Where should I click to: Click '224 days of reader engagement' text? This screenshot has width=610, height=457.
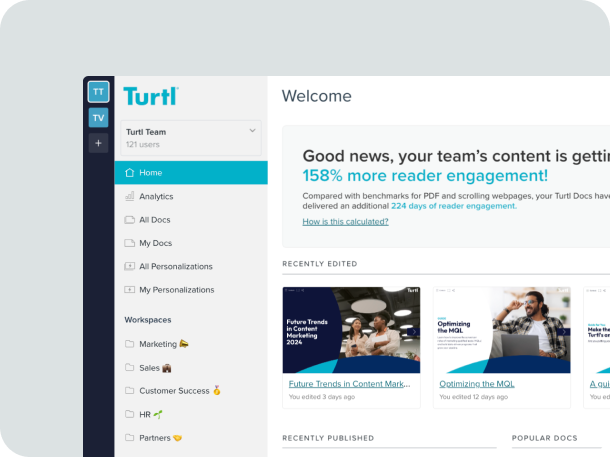[454, 206]
